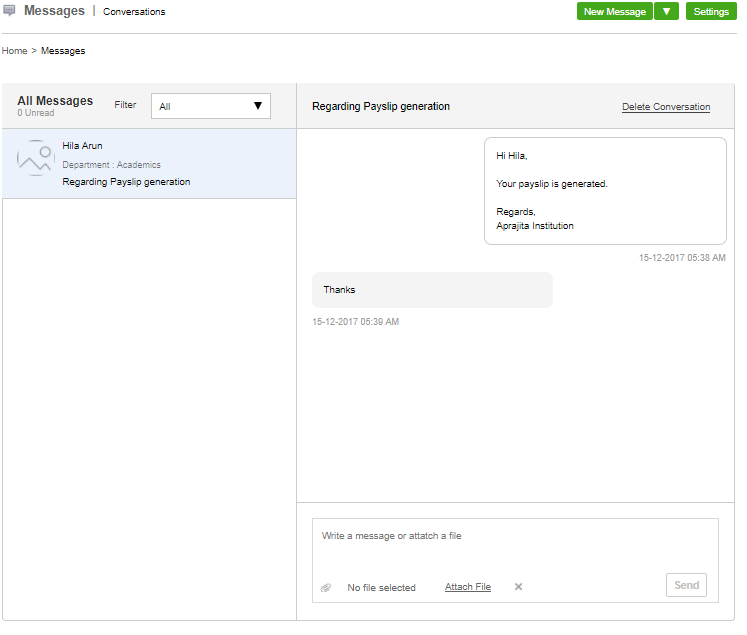Click the paperclip attachment icon
The image size is (747, 635).
click(x=326, y=588)
